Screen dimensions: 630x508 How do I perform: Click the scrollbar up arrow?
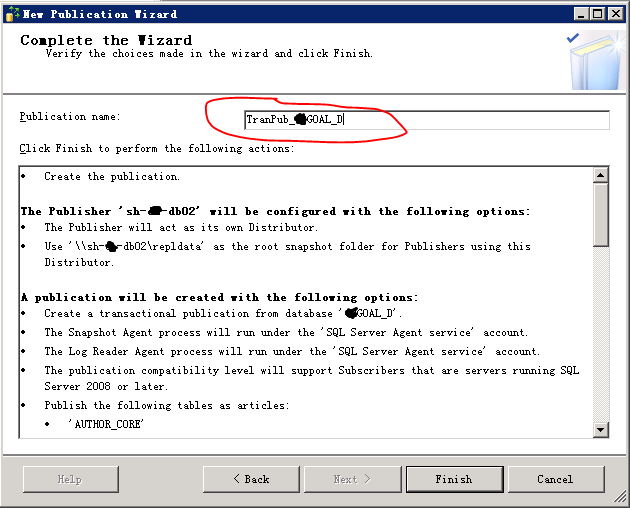[x=601, y=175]
